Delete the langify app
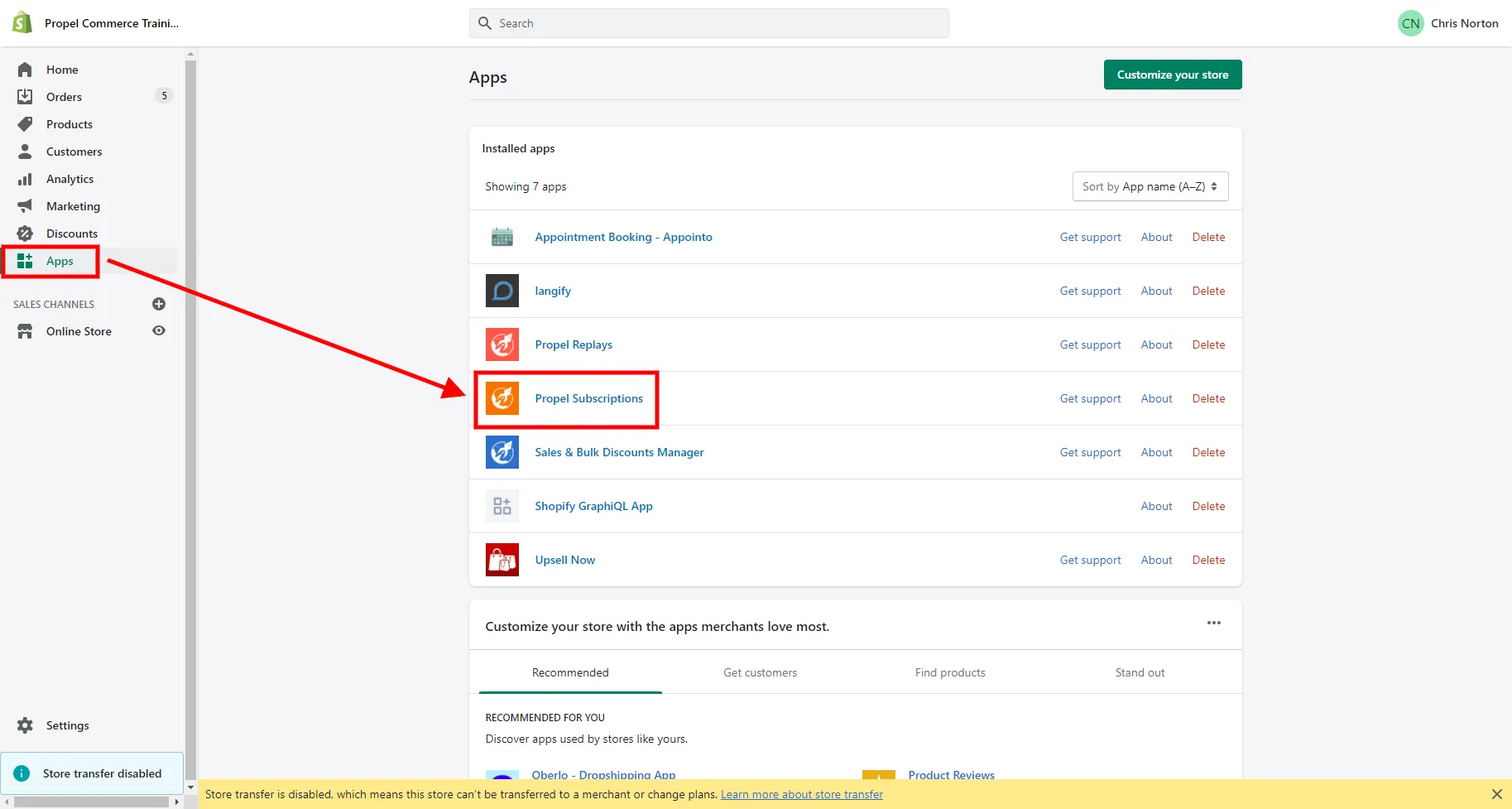Screen dimensions: 1512x809 (1208, 291)
